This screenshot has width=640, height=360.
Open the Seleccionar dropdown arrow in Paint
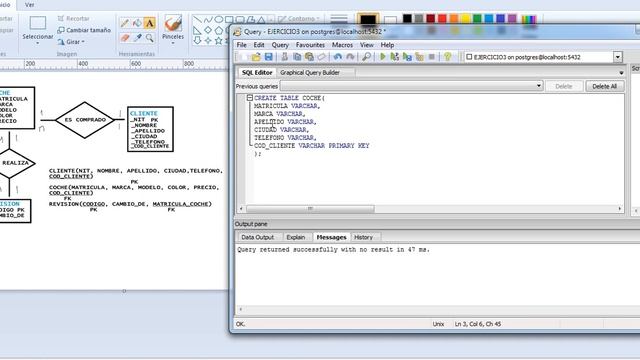pos(38,43)
